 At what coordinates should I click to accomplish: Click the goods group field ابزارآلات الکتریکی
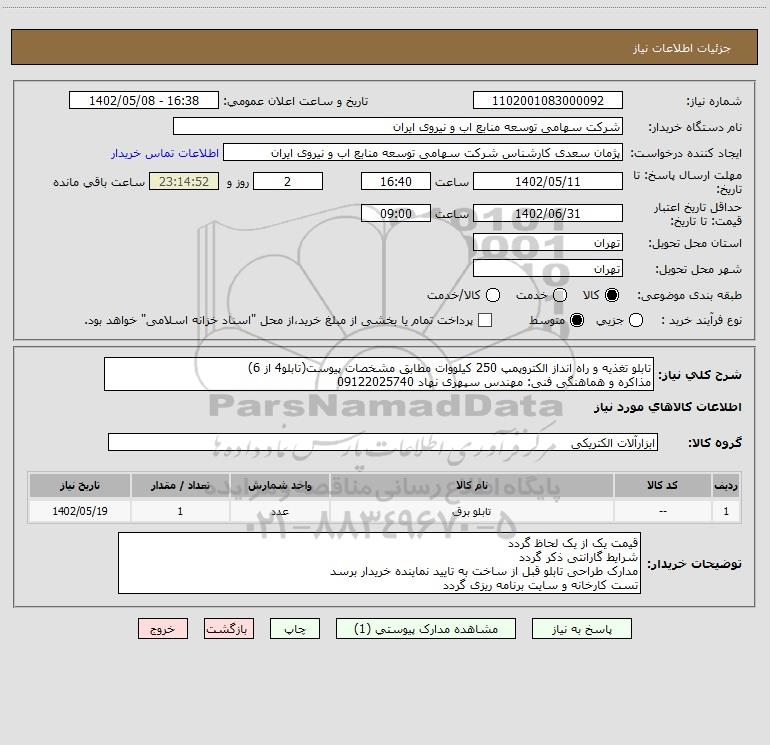tap(383, 442)
